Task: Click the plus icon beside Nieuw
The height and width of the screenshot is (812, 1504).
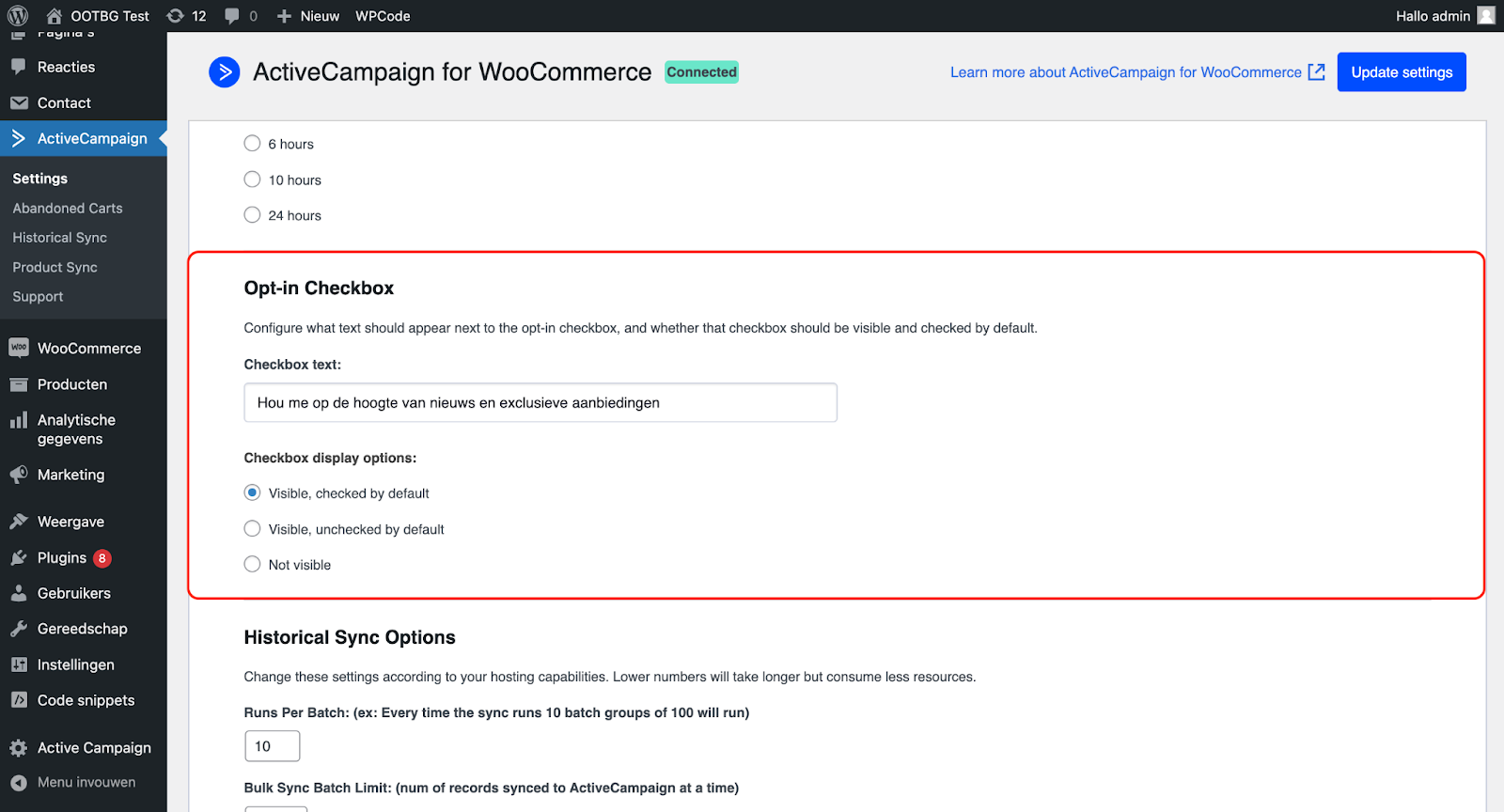Action: pyautogui.click(x=284, y=16)
